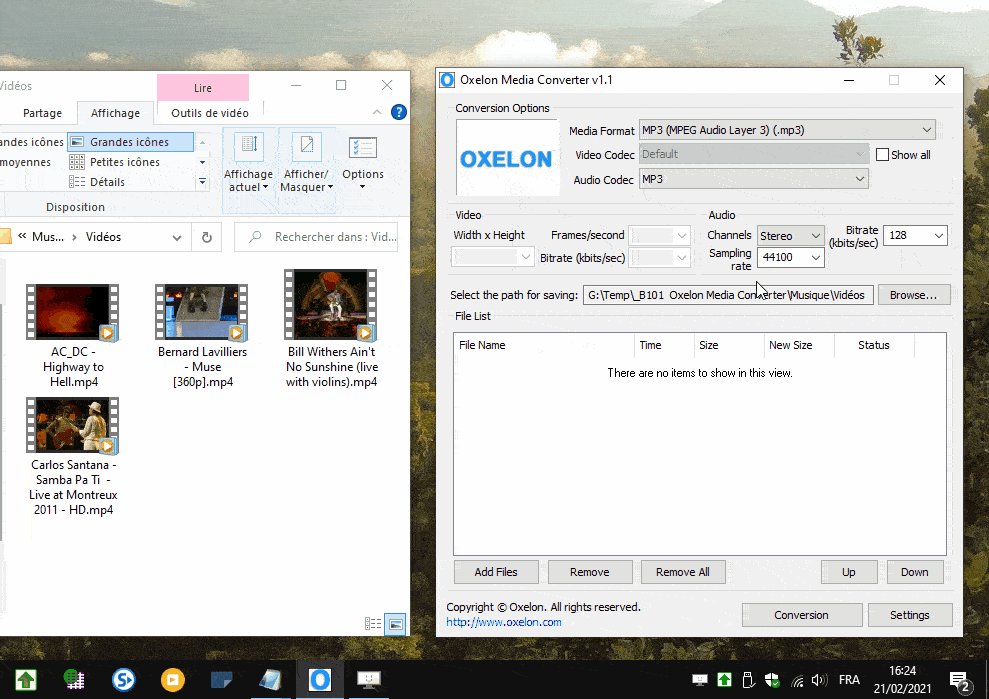
Task: Open the notepad app in the taskbar
Action: coord(271,679)
